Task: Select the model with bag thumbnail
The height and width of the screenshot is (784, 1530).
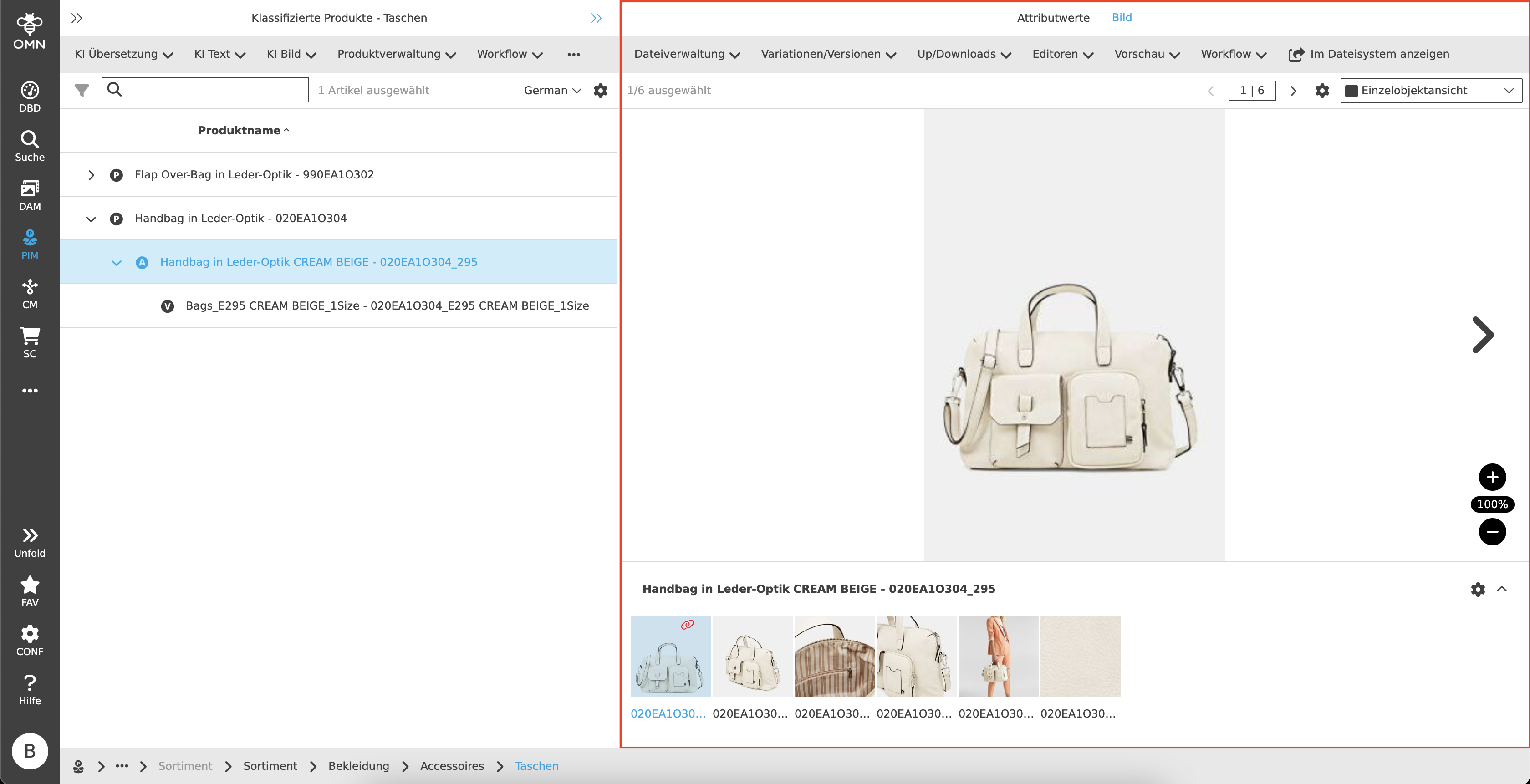Action: (x=998, y=657)
